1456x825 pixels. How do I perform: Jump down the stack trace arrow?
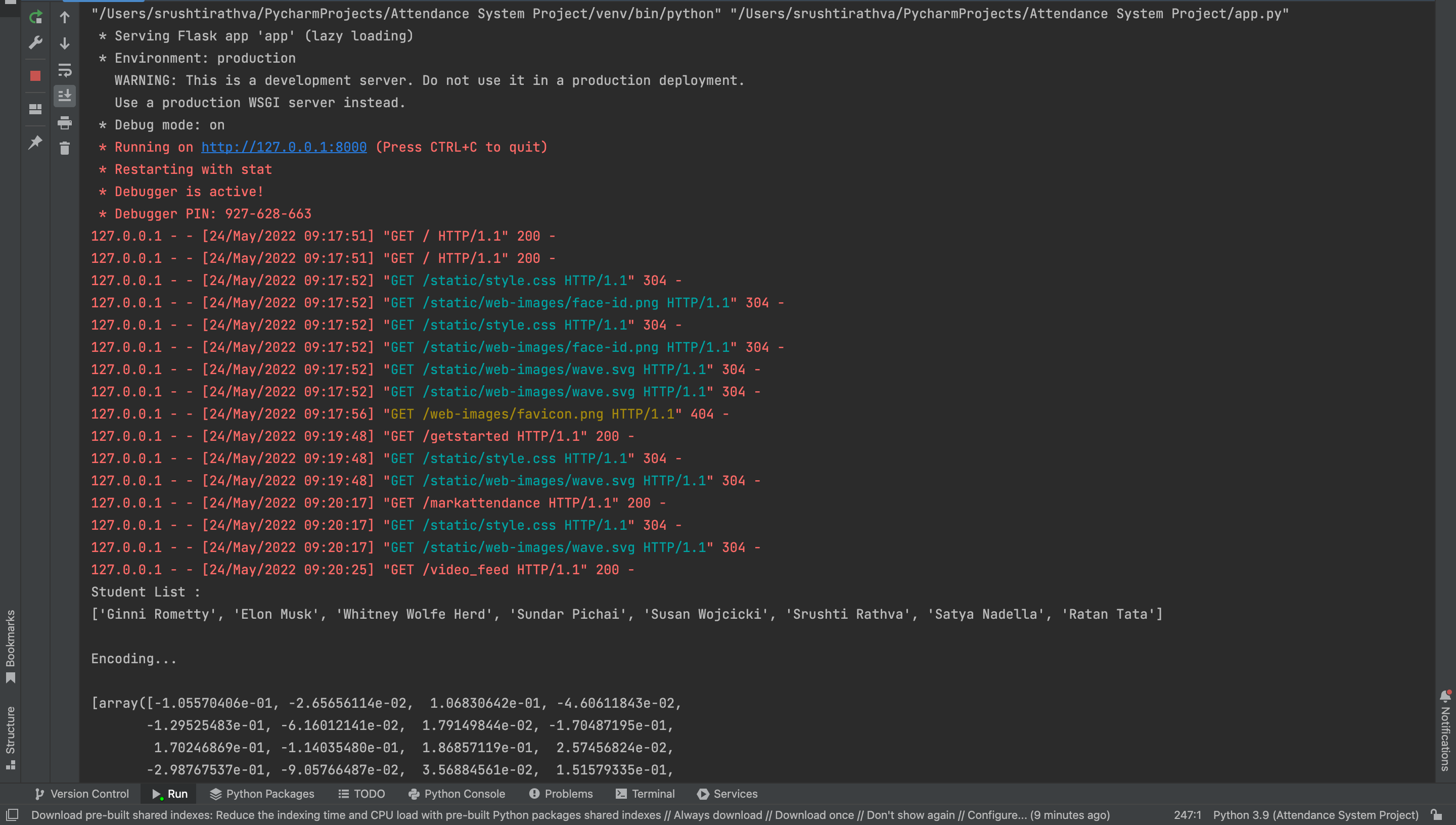[65, 43]
